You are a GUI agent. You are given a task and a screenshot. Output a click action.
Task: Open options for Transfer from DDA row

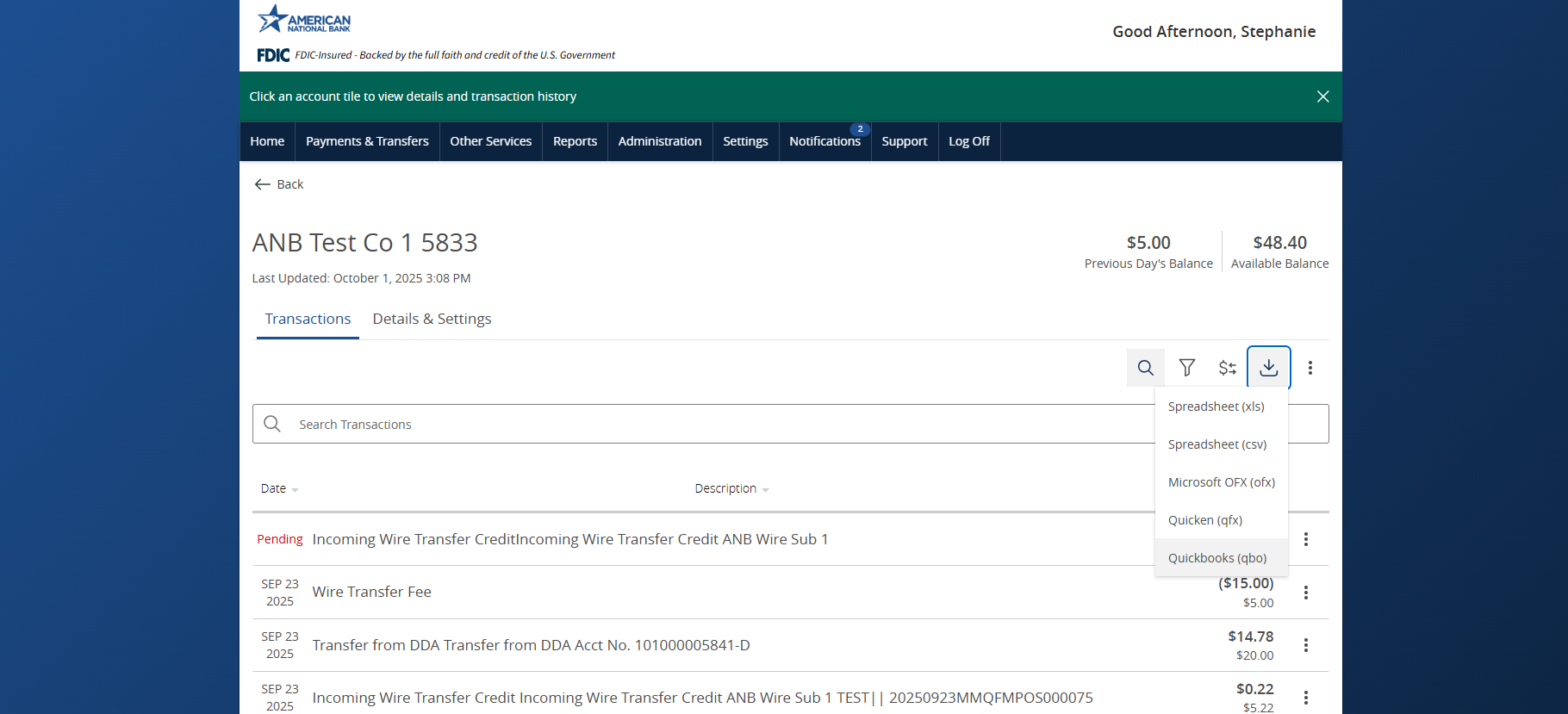[x=1305, y=645]
